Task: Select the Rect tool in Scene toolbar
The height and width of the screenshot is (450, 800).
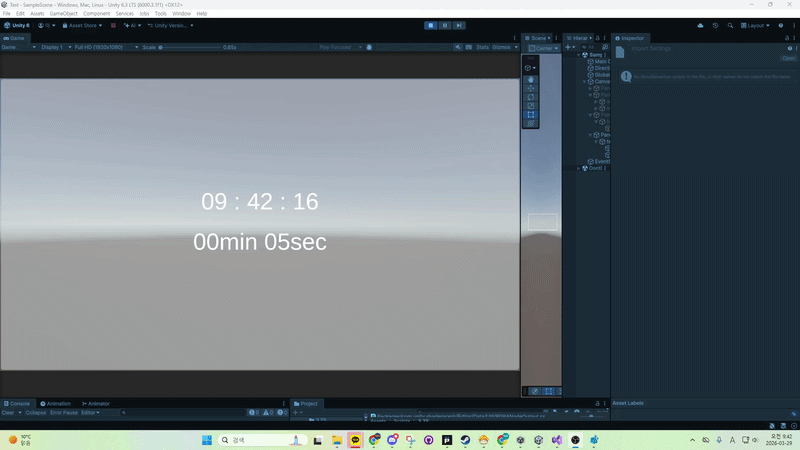Action: pos(531,115)
